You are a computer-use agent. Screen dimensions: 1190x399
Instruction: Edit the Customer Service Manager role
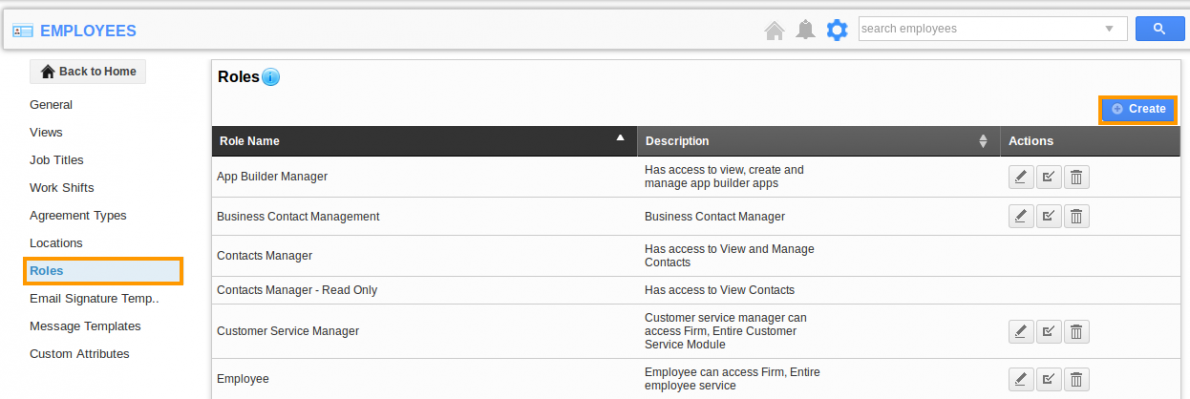click(1021, 331)
